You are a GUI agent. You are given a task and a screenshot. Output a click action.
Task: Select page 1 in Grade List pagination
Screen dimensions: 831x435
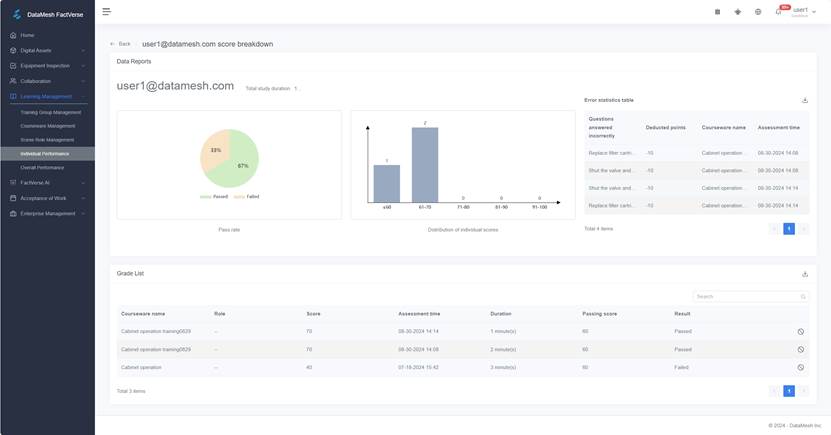[x=789, y=391]
